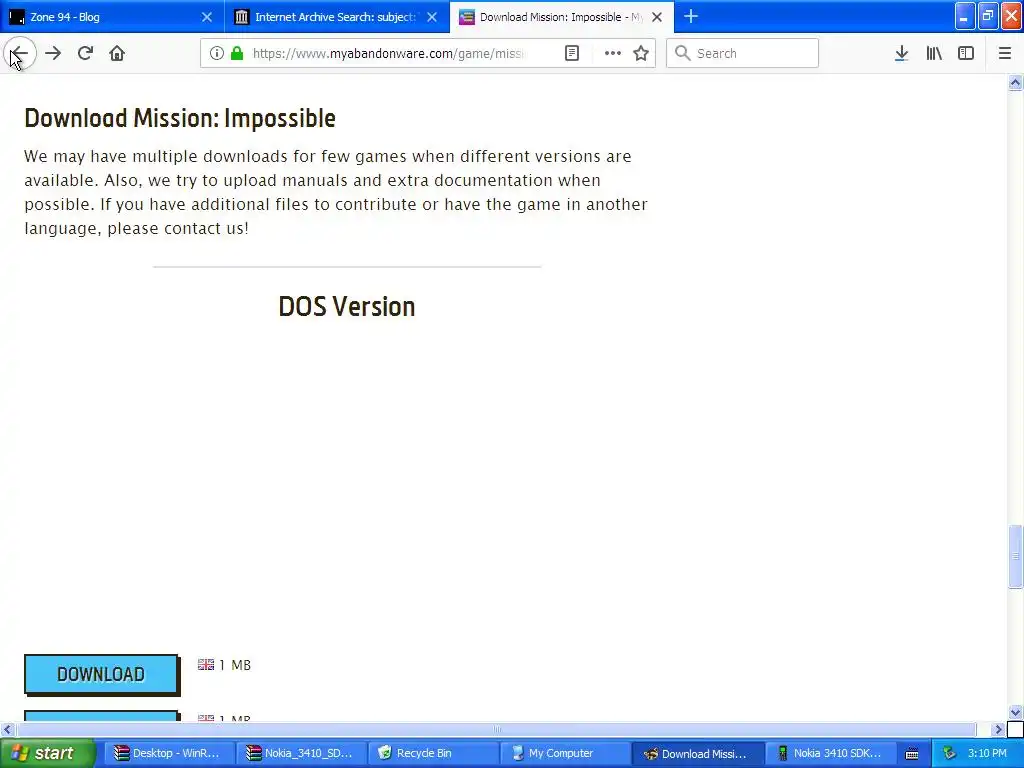This screenshot has width=1024, height=768.
Task: Click the vertical scrollbar thumb
Action: (1015, 556)
